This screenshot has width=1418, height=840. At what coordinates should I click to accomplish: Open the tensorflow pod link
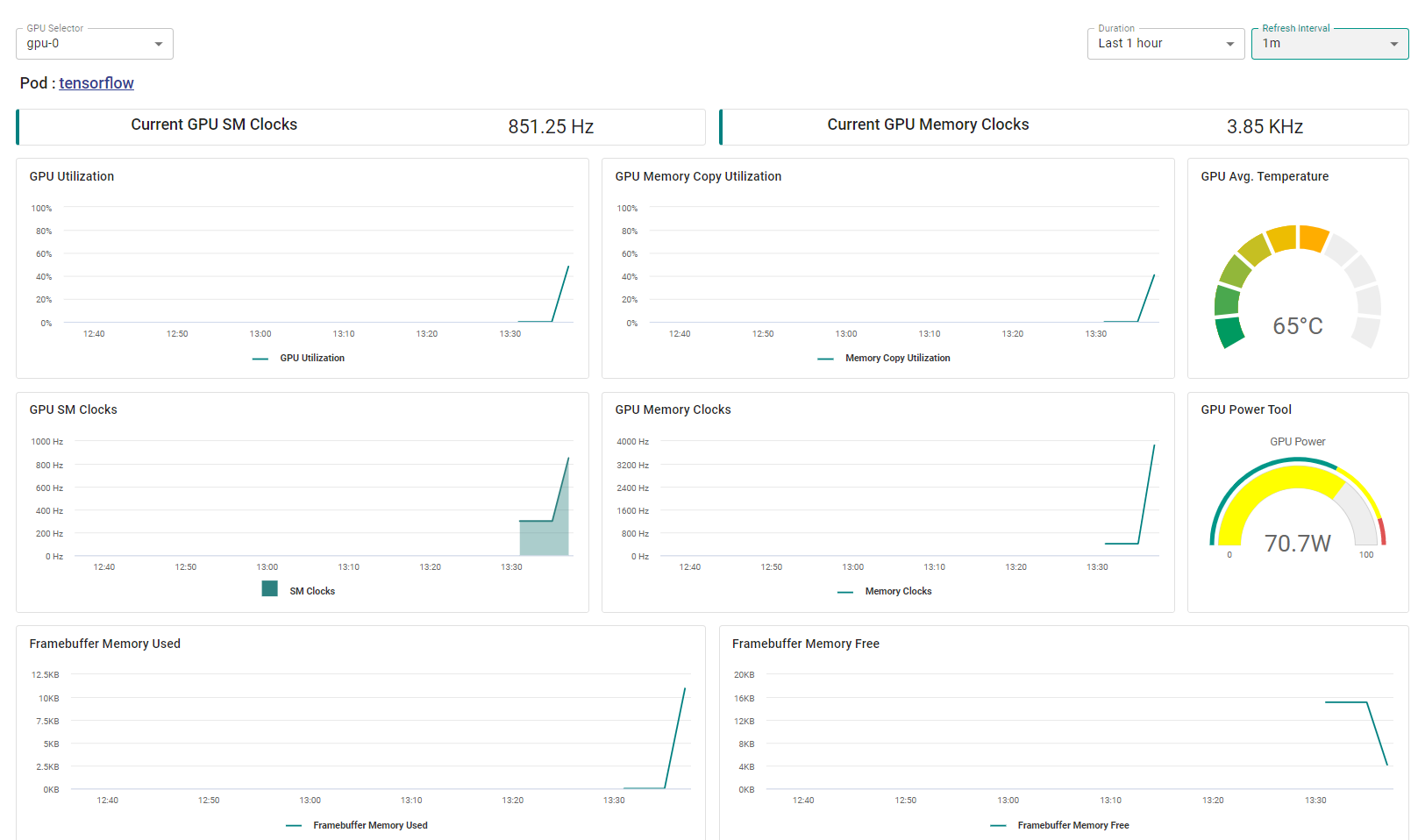click(x=96, y=83)
